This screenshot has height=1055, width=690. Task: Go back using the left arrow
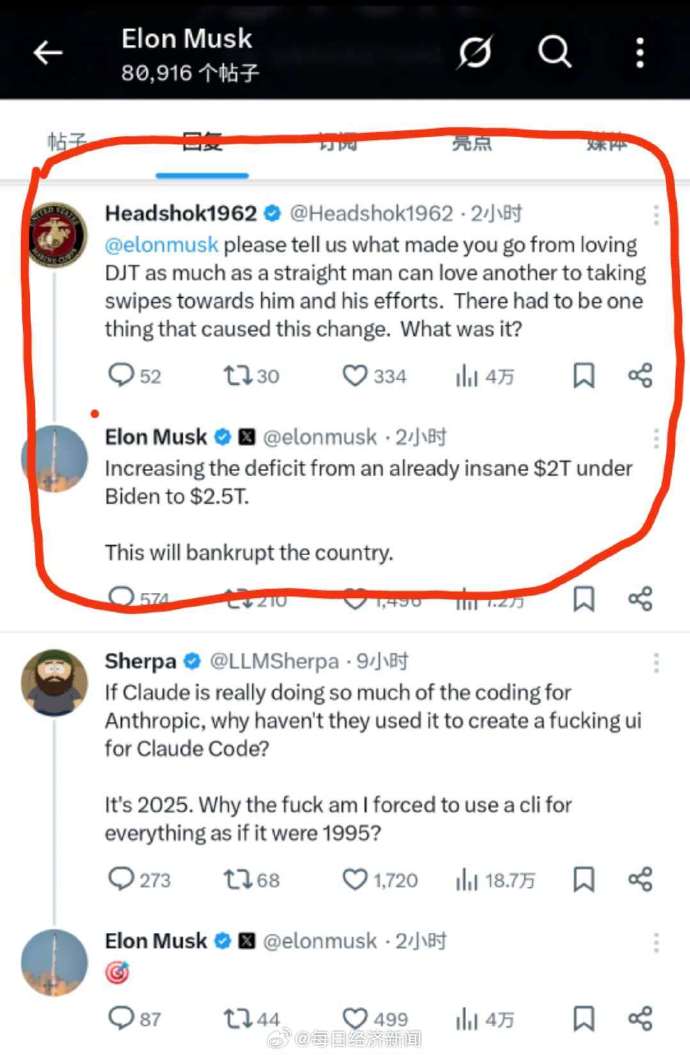(x=48, y=52)
